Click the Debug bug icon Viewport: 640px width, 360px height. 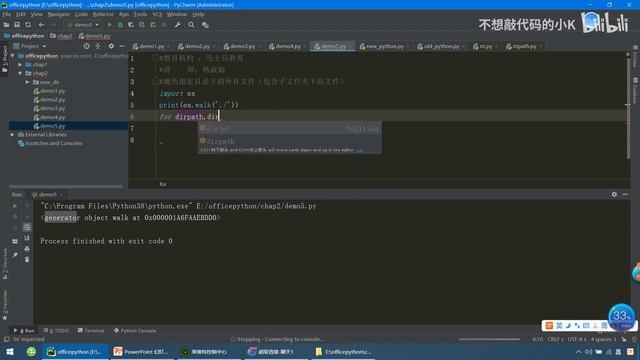[x=120, y=25]
